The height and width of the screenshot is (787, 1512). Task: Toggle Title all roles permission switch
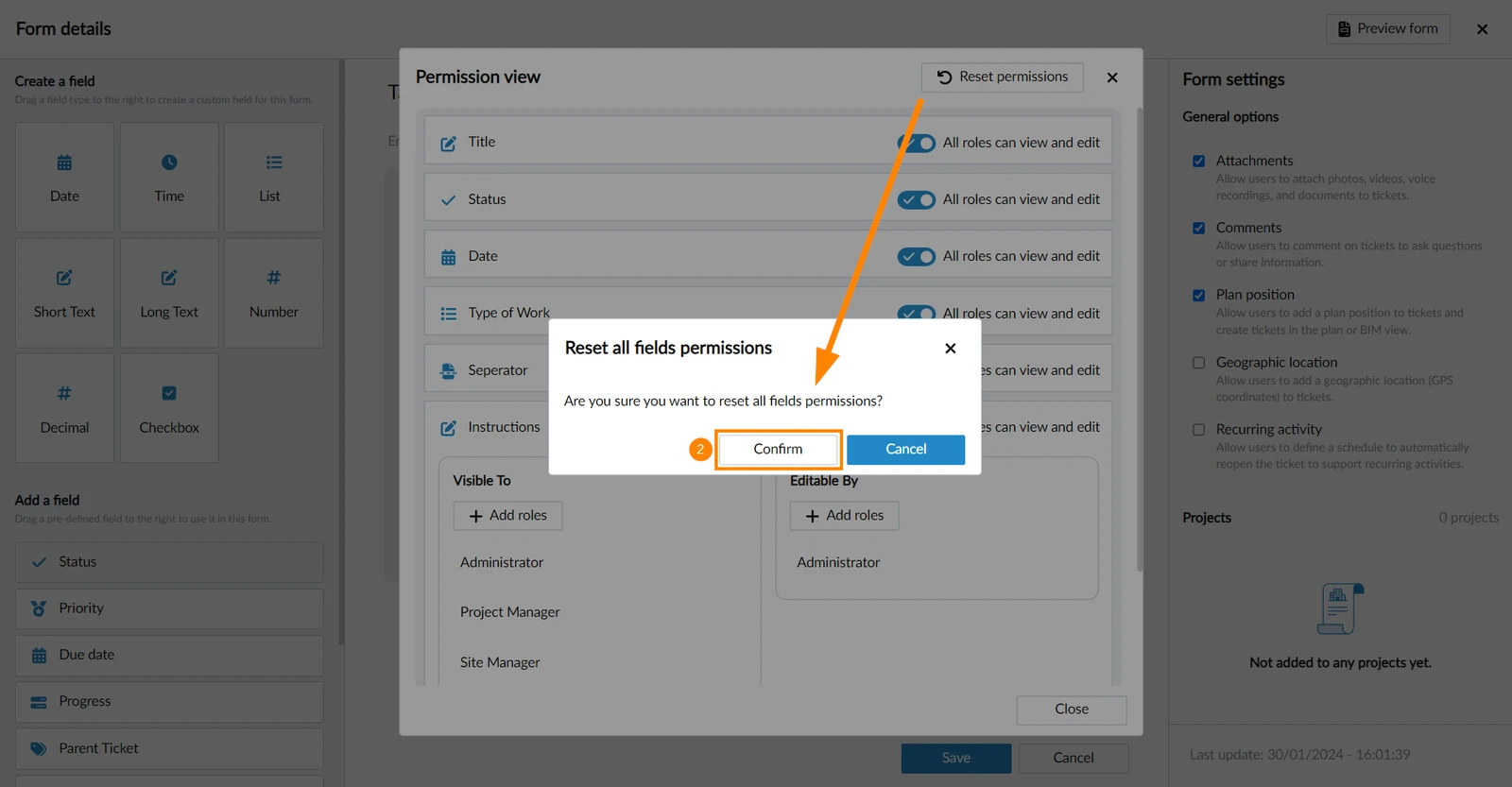click(917, 143)
